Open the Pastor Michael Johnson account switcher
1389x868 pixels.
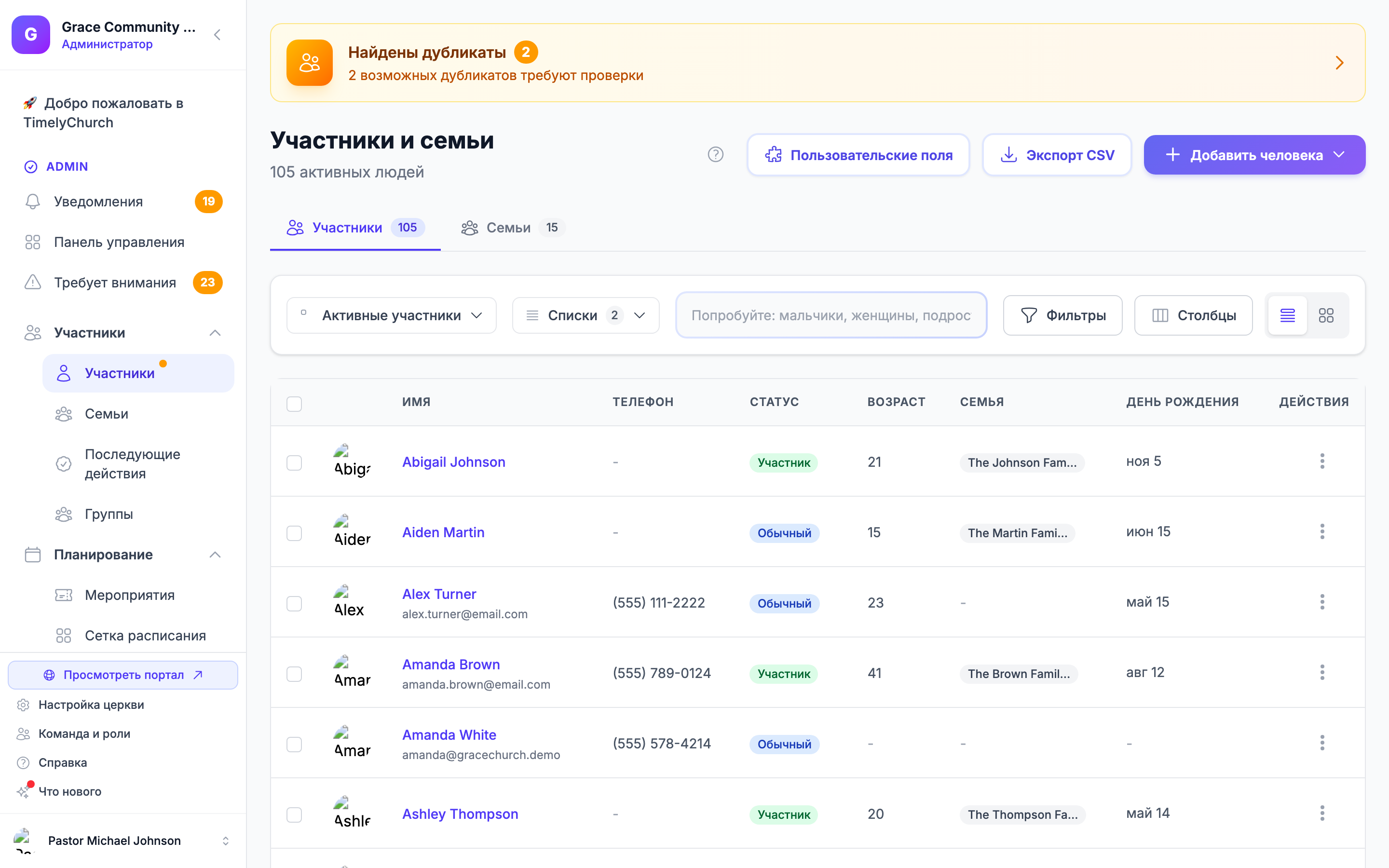click(x=123, y=841)
